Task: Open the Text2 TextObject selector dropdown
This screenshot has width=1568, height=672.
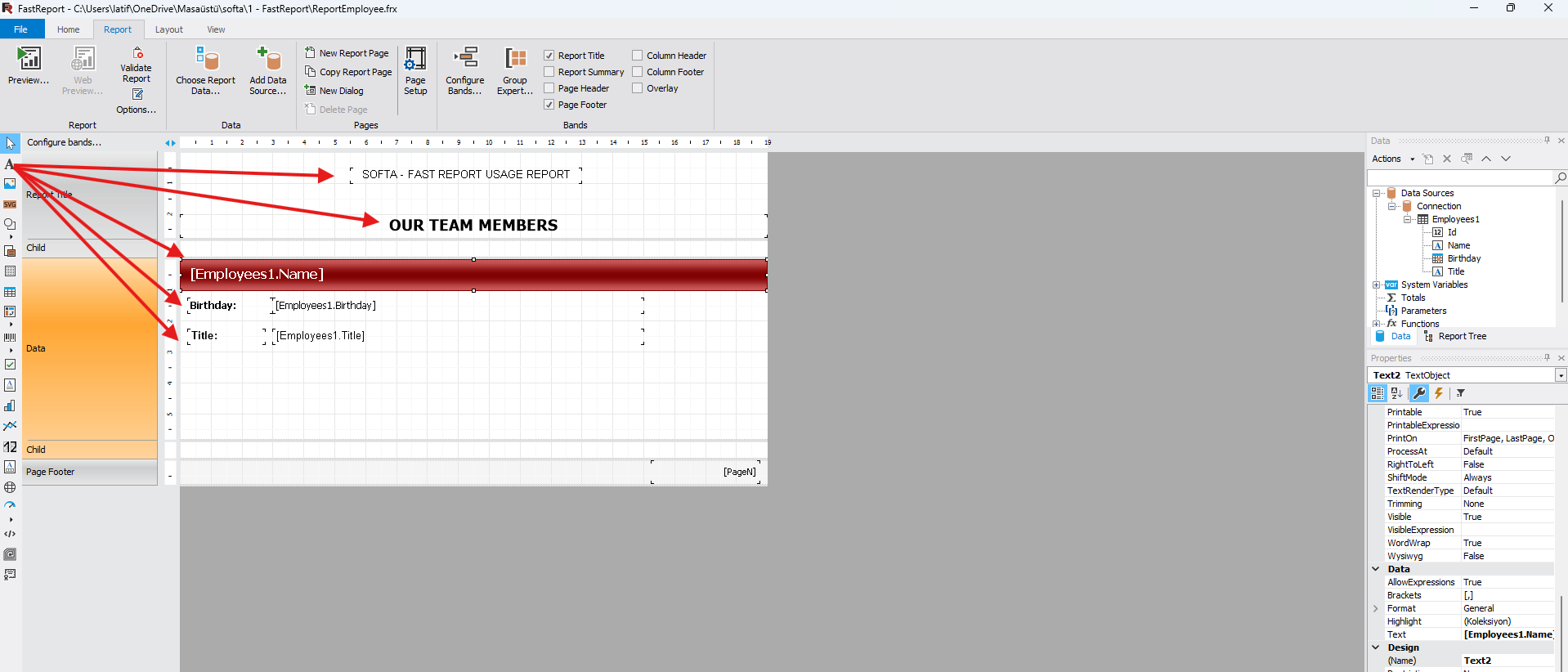Action: pyautogui.click(x=1560, y=375)
